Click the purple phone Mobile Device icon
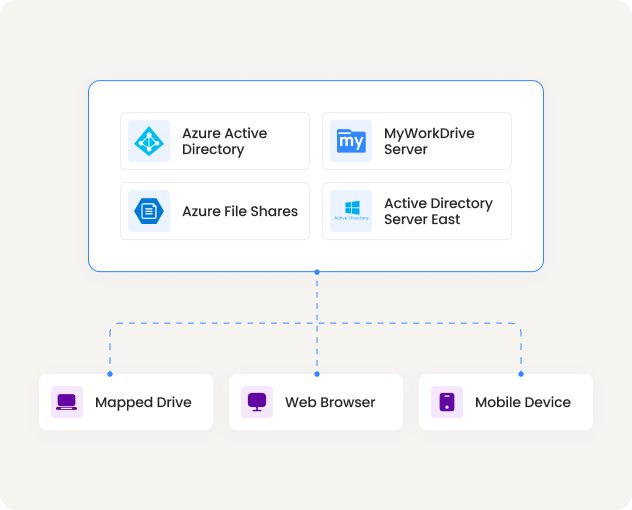 pyautogui.click(x=447, y=402)
